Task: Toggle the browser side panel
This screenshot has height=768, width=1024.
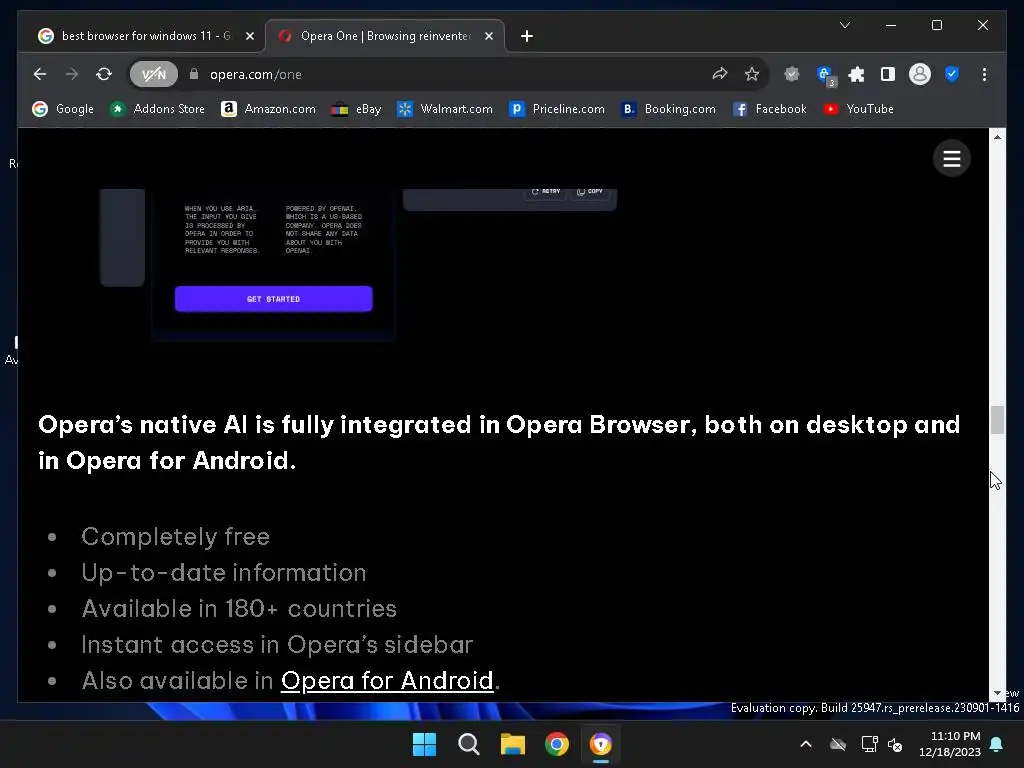Action: (x=888, y=74)
